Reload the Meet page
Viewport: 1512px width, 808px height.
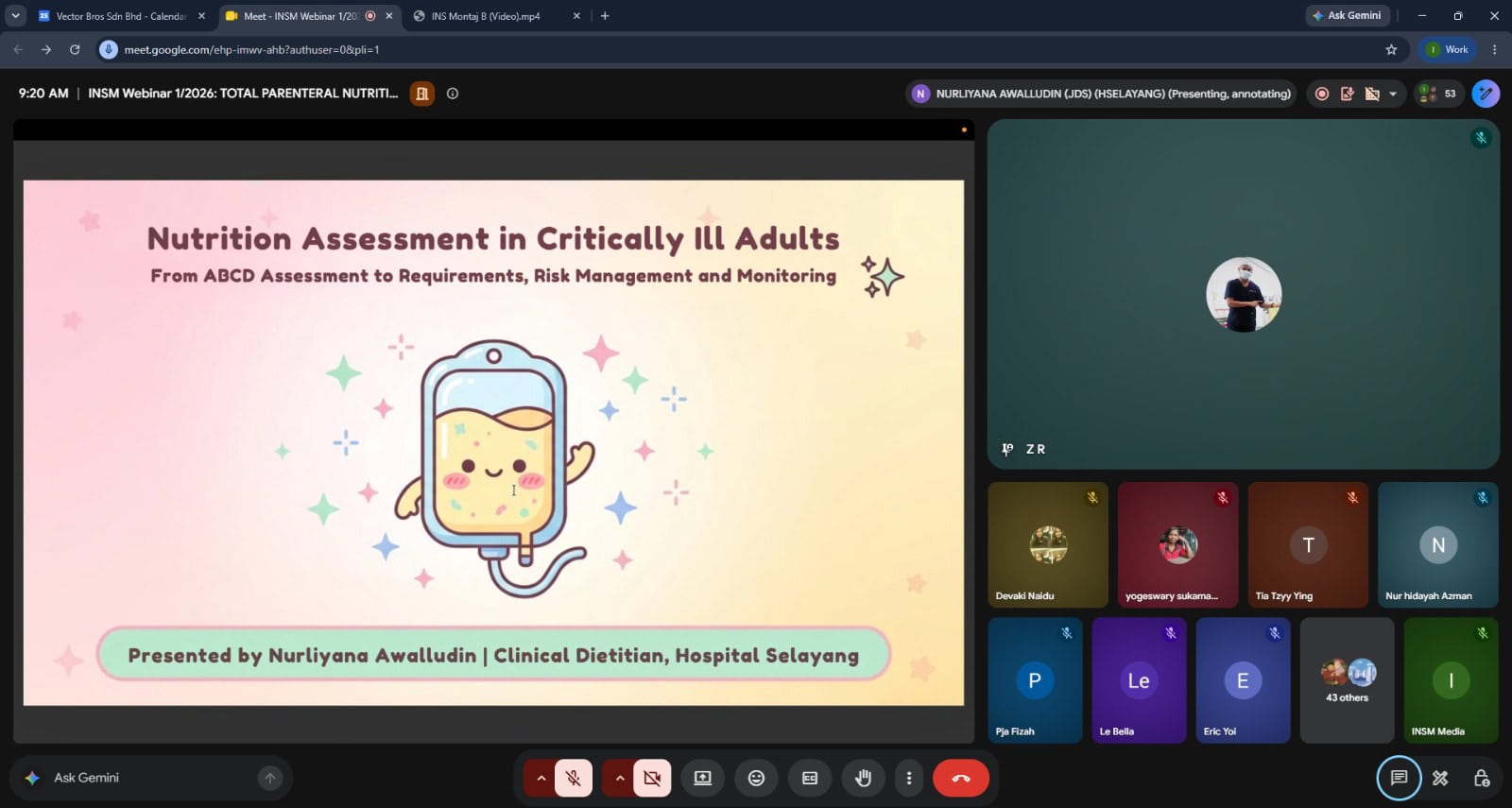[x=75, y=49]
